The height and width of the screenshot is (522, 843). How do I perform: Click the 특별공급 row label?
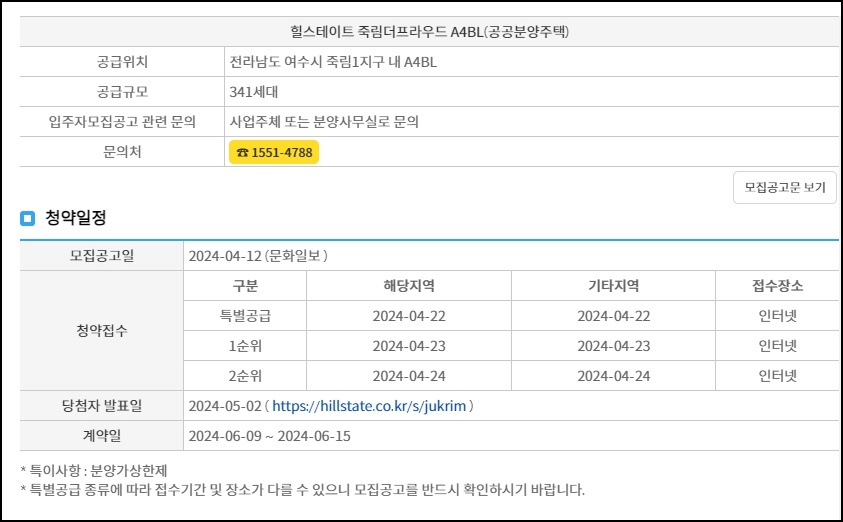point(245,316)
